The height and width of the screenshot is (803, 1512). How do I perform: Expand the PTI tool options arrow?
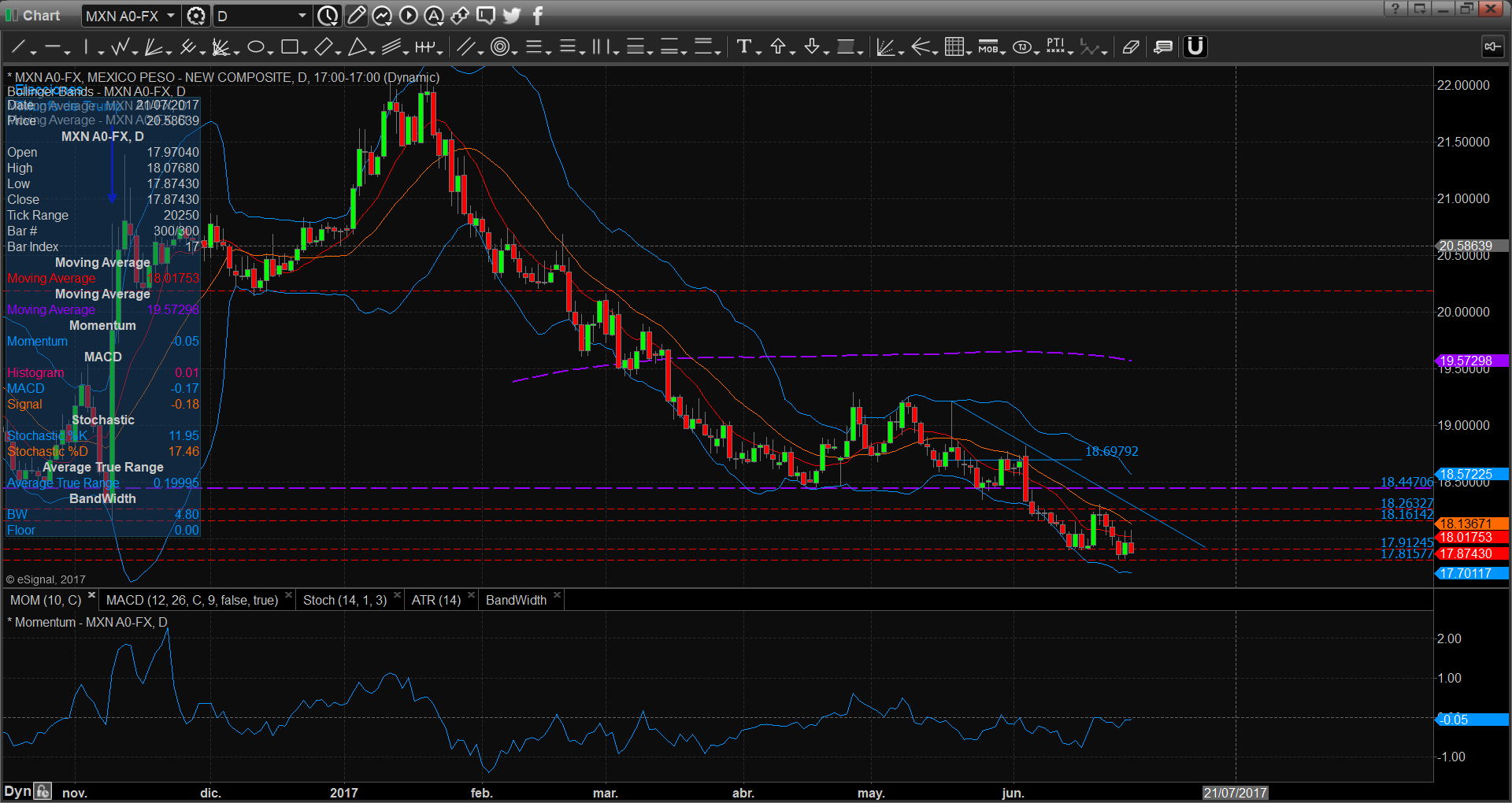(x=1071, y=52)
